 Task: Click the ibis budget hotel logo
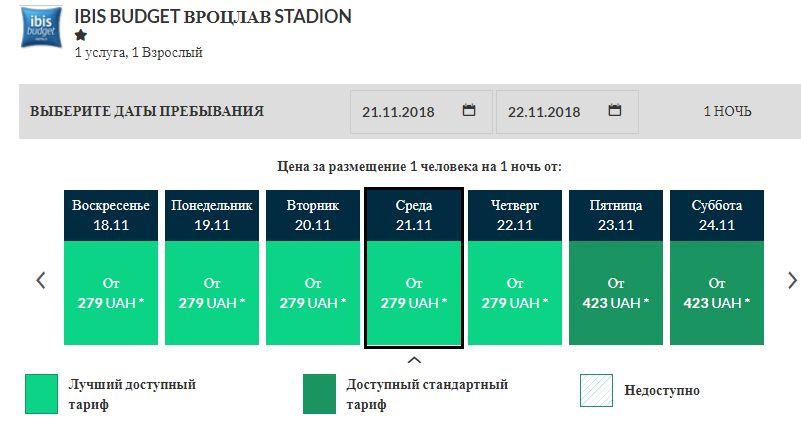click(x=41, y=29)
